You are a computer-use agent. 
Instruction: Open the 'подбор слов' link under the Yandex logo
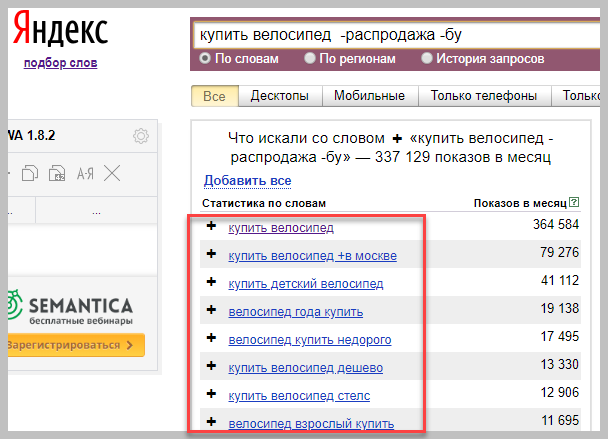click(x=59, y=64)
